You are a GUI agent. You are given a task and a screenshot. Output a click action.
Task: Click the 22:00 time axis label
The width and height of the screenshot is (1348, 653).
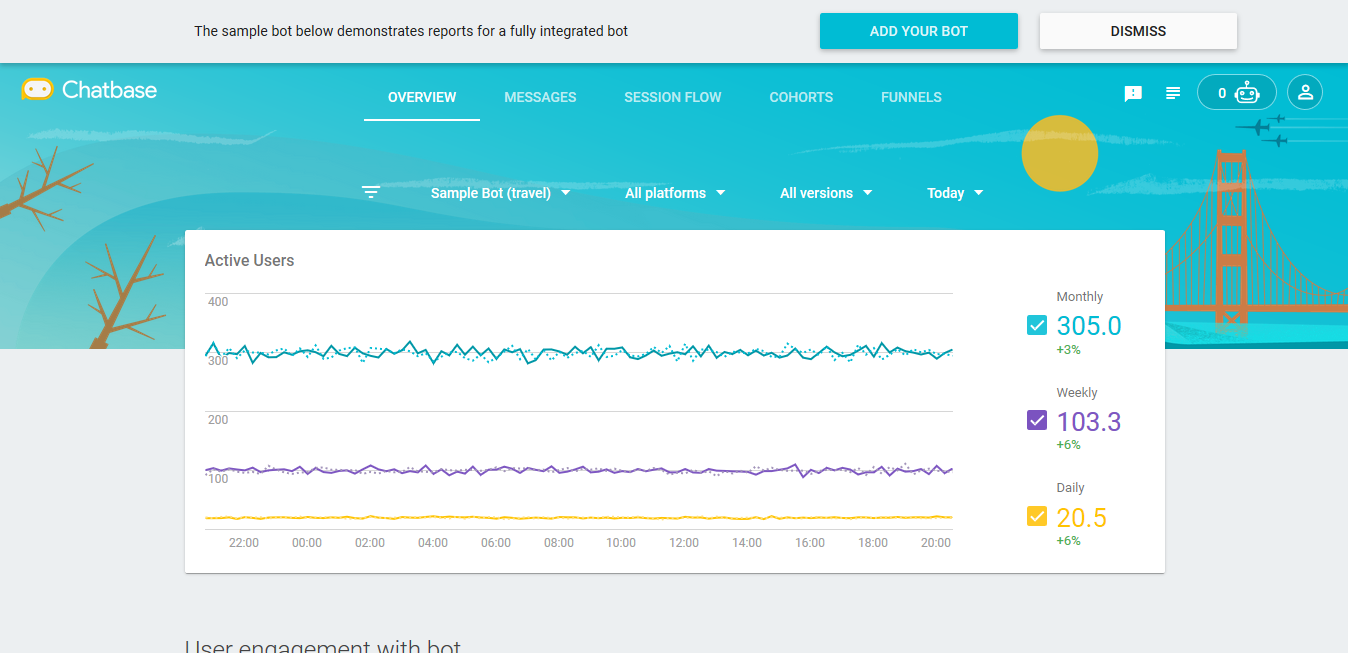point(244,543)
